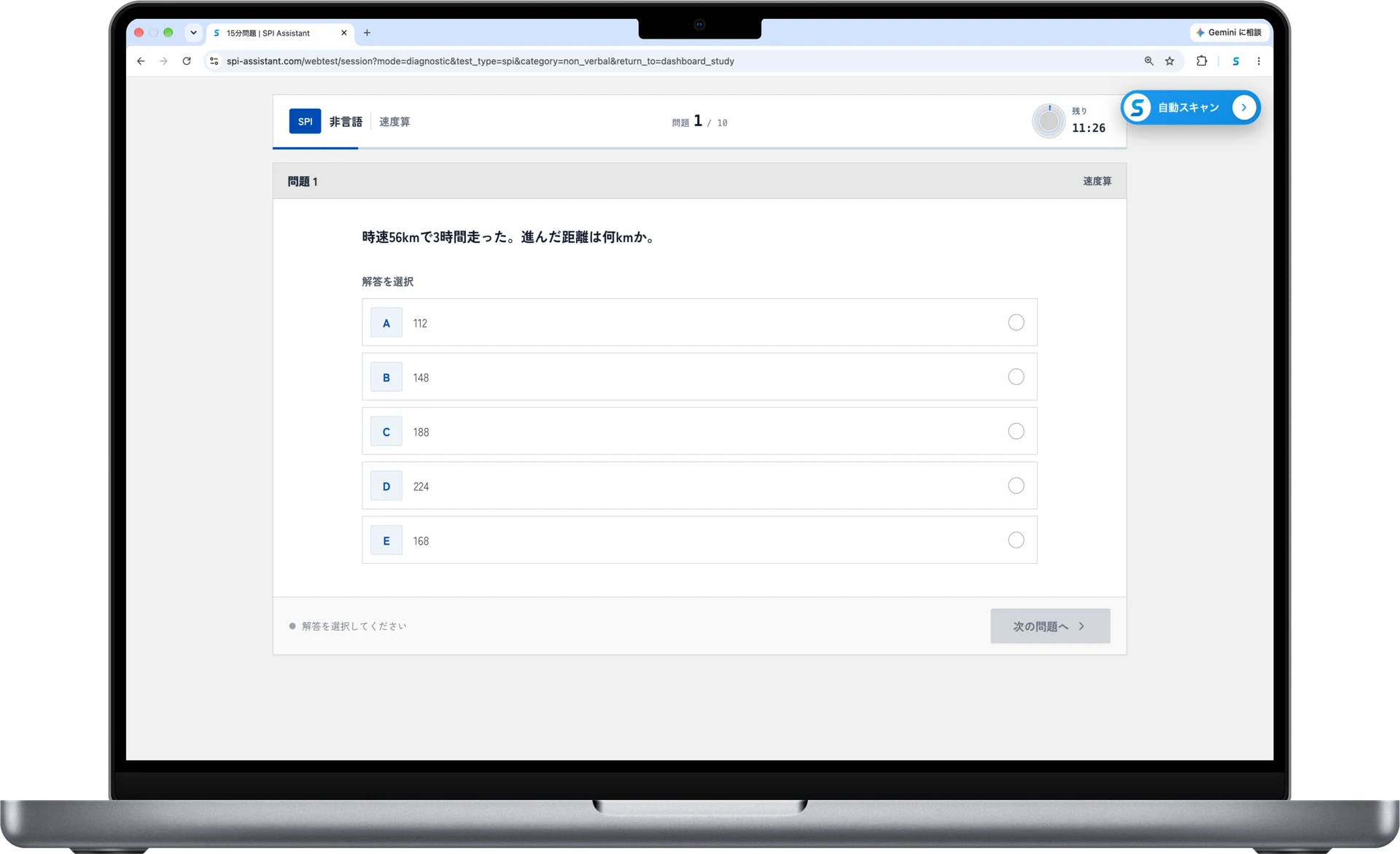
Task: Expand the tab search dropdown arrow
Action: [x=193, y=33]
